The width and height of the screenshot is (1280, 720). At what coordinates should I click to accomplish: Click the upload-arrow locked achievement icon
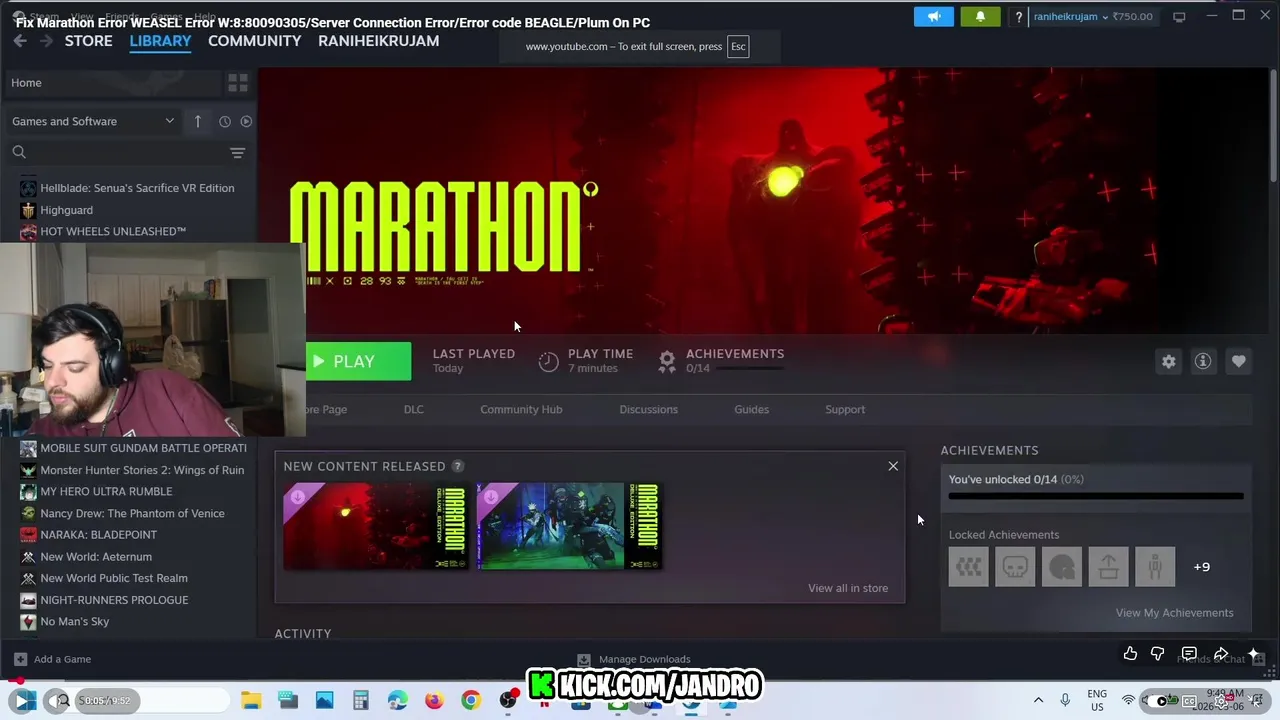pyautogui.click(x=1108, y=567)
